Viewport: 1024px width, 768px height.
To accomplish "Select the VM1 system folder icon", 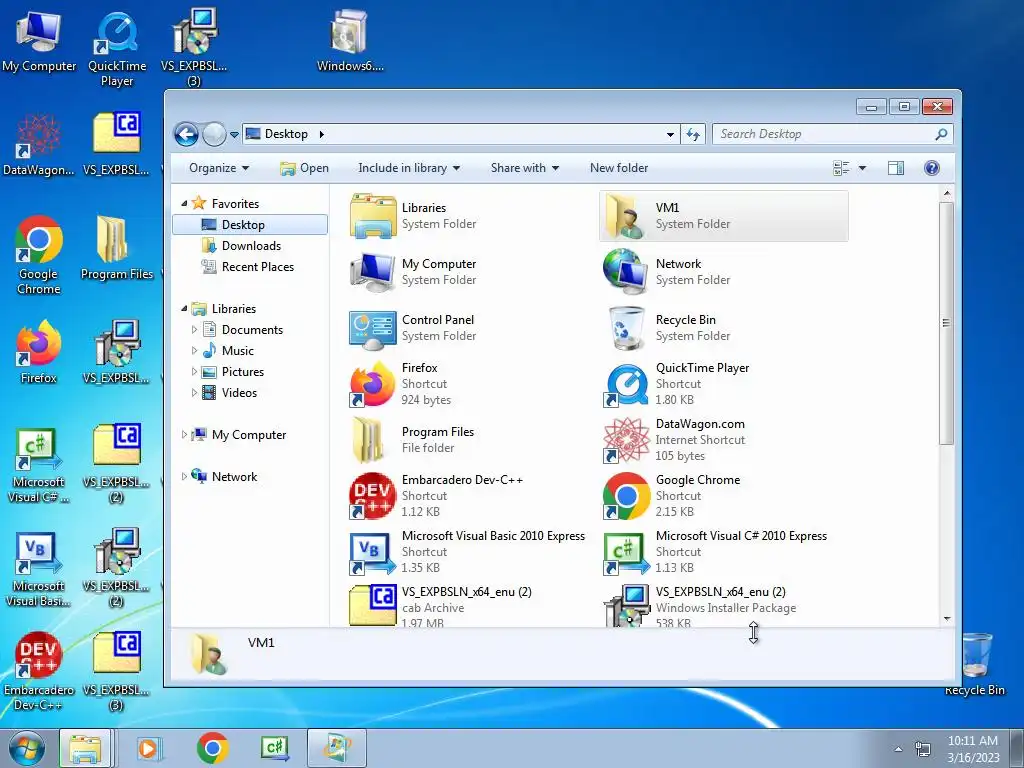I will [625, 216].
